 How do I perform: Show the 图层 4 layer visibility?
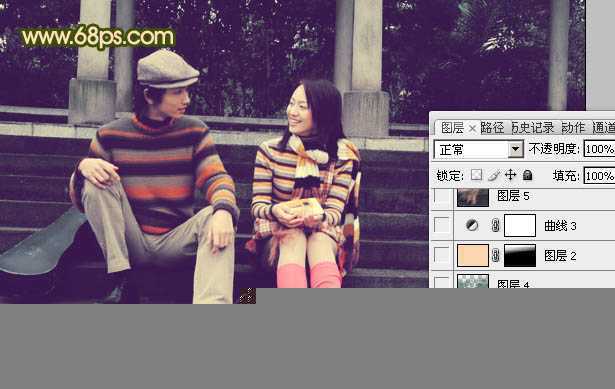click(442, 282)
